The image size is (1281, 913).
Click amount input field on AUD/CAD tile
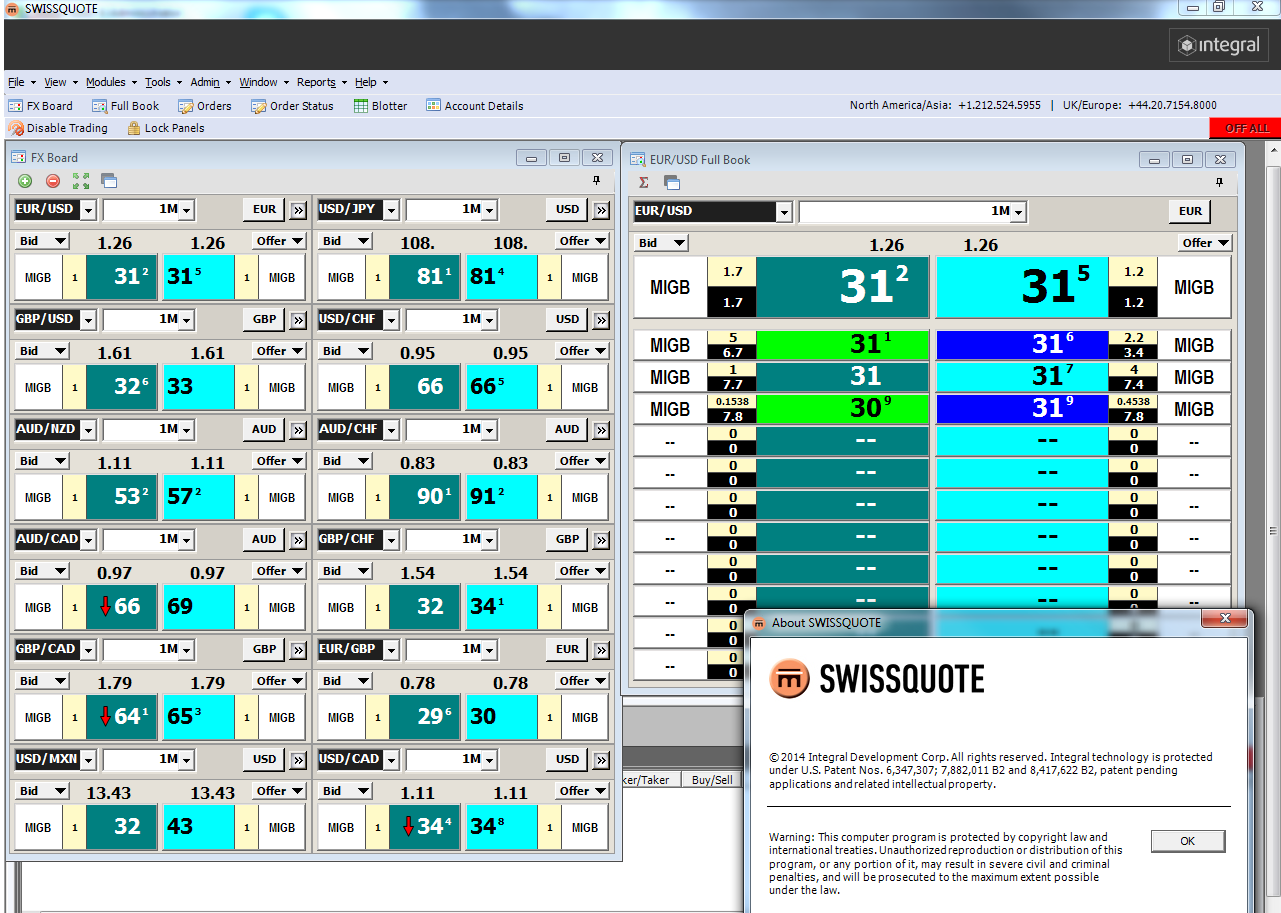[141, 540]
